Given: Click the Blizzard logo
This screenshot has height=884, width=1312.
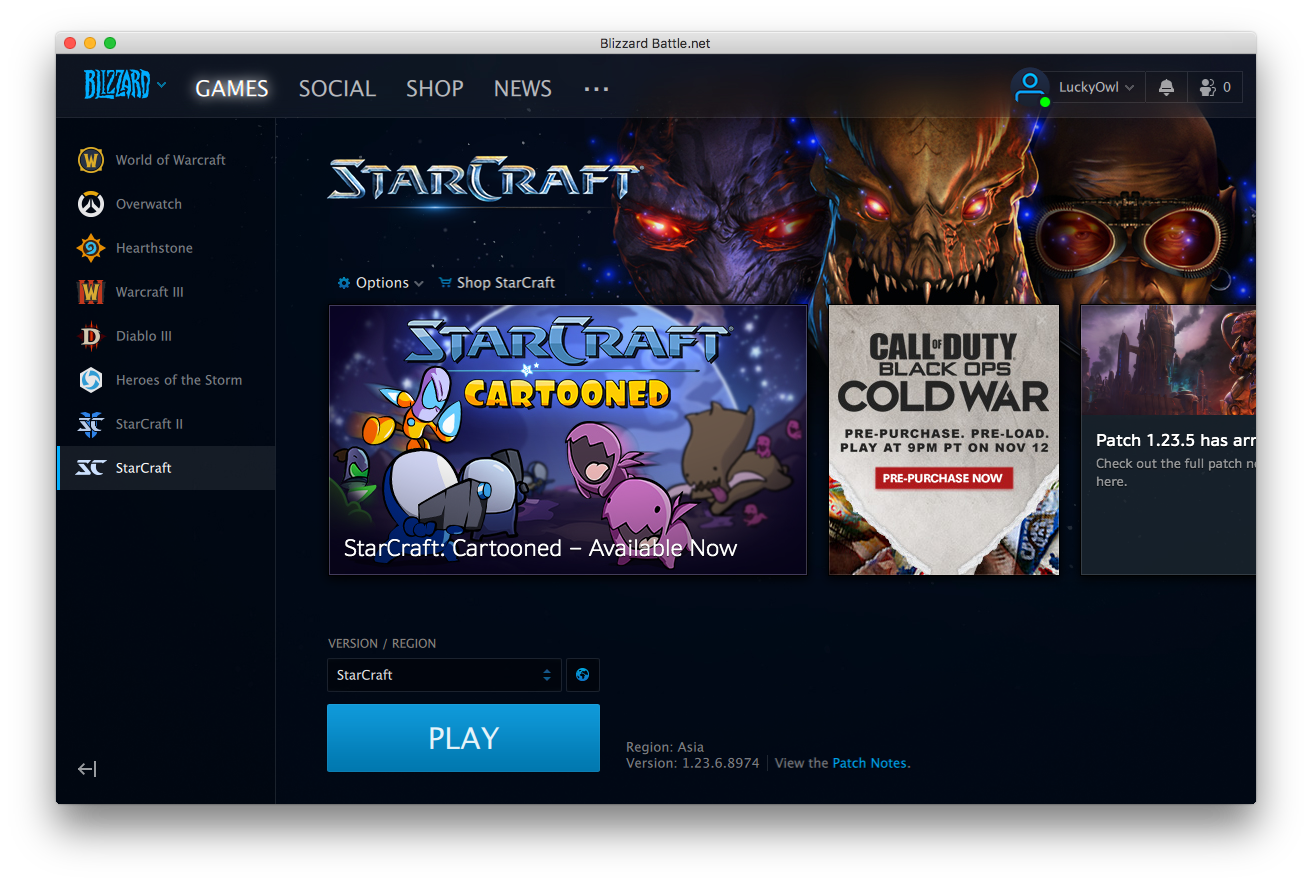Looking at the screenshot, I should pos(117,85).
